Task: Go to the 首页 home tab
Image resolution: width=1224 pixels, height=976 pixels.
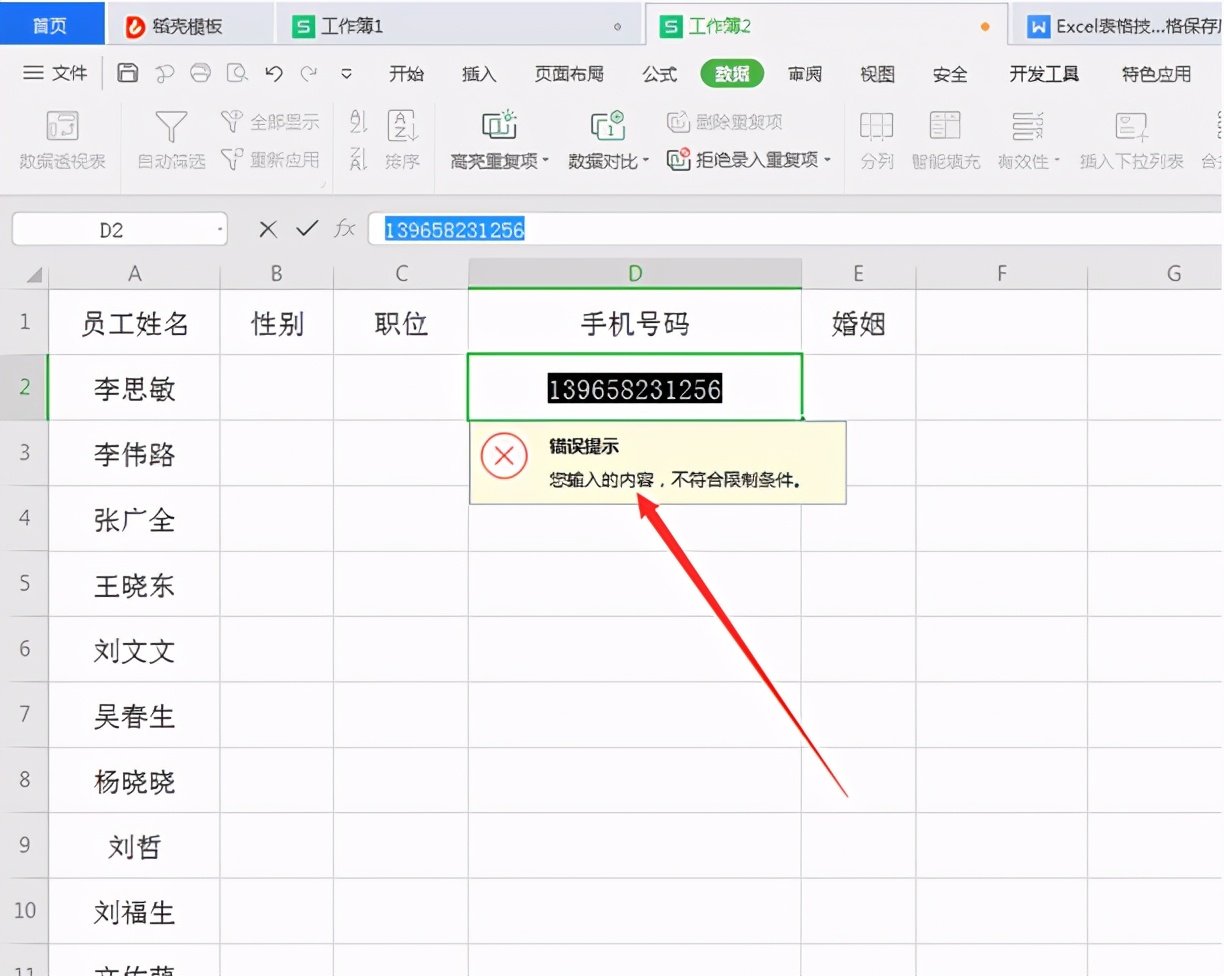Action: 50,25
